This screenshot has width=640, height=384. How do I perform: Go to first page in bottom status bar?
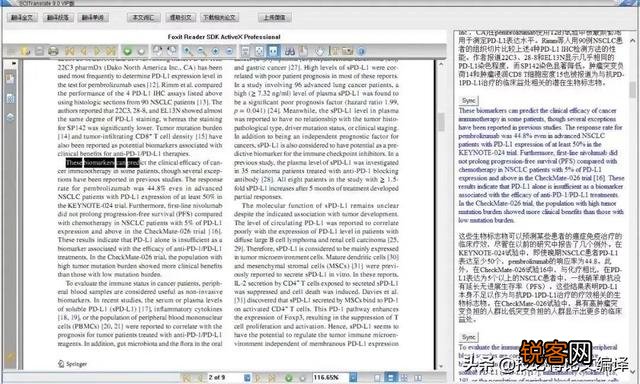coord(187,377)
